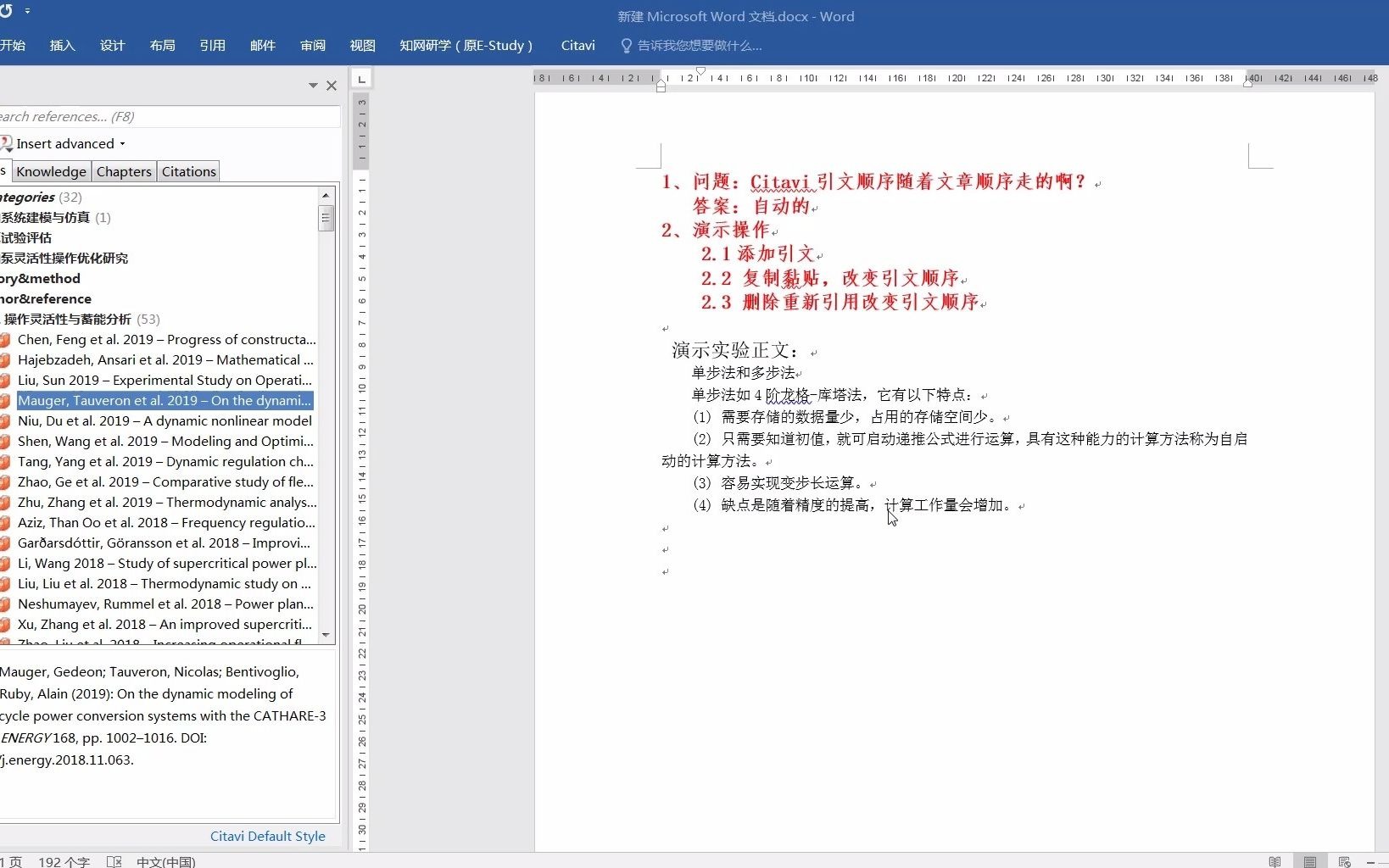
Task: Select category 操作灵活性与蓄能分析 (53)
Action: coord(81,320)
